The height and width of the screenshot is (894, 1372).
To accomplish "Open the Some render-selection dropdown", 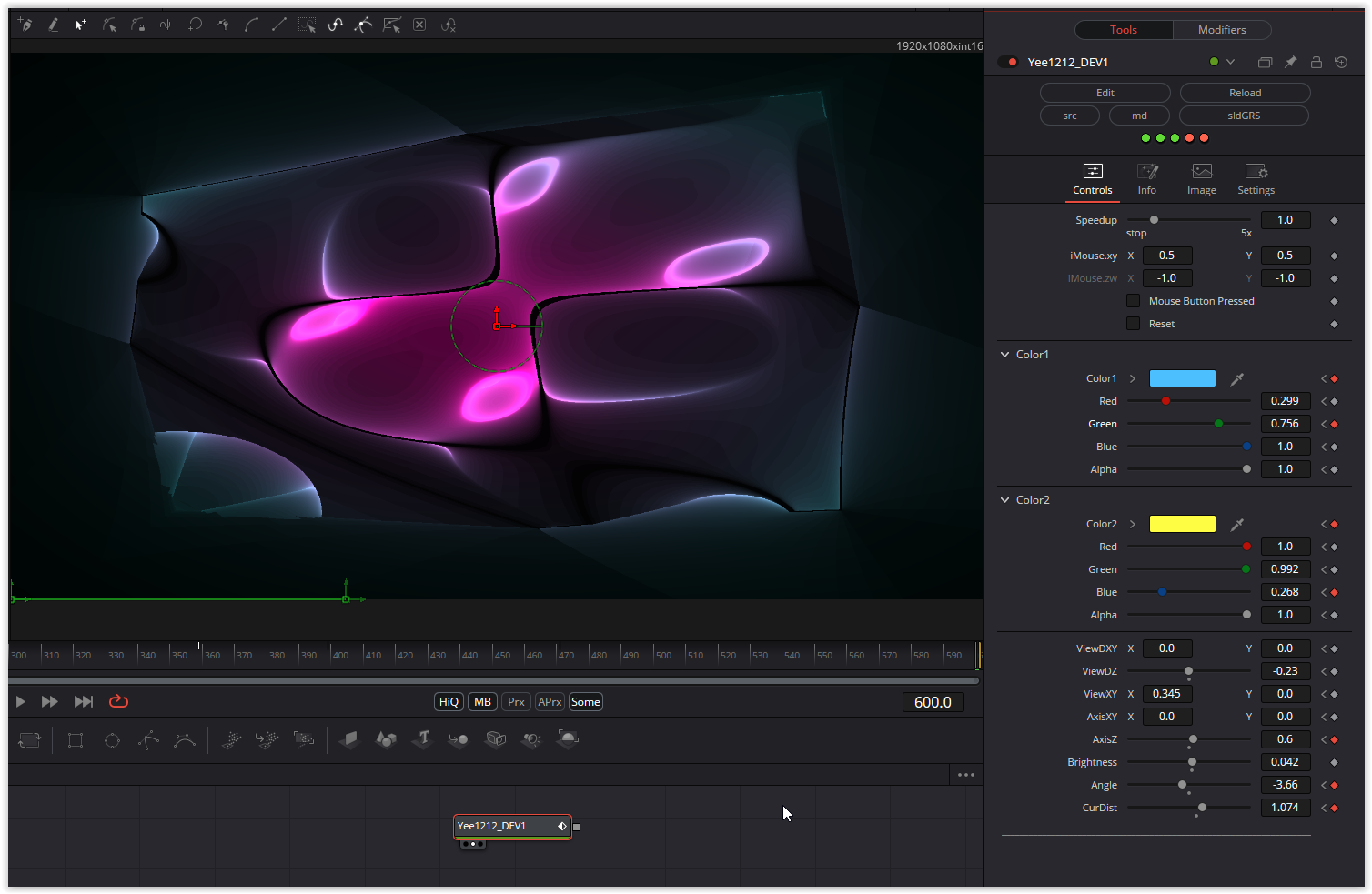I will click(586, 702).
